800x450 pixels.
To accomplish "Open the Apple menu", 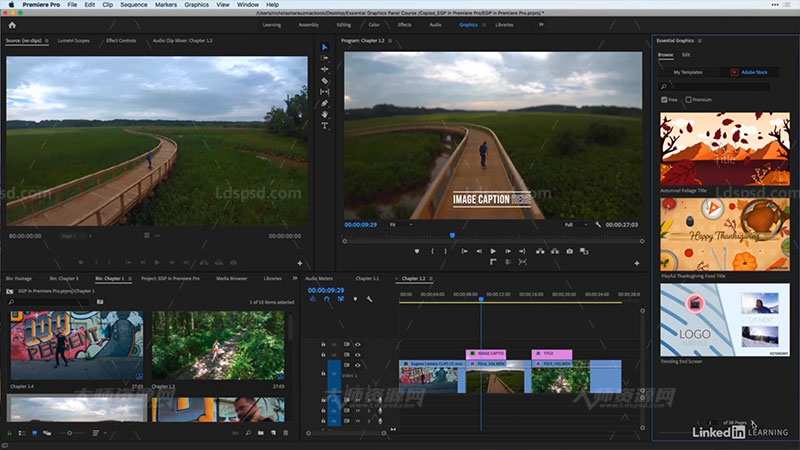I will coord(11,5).
